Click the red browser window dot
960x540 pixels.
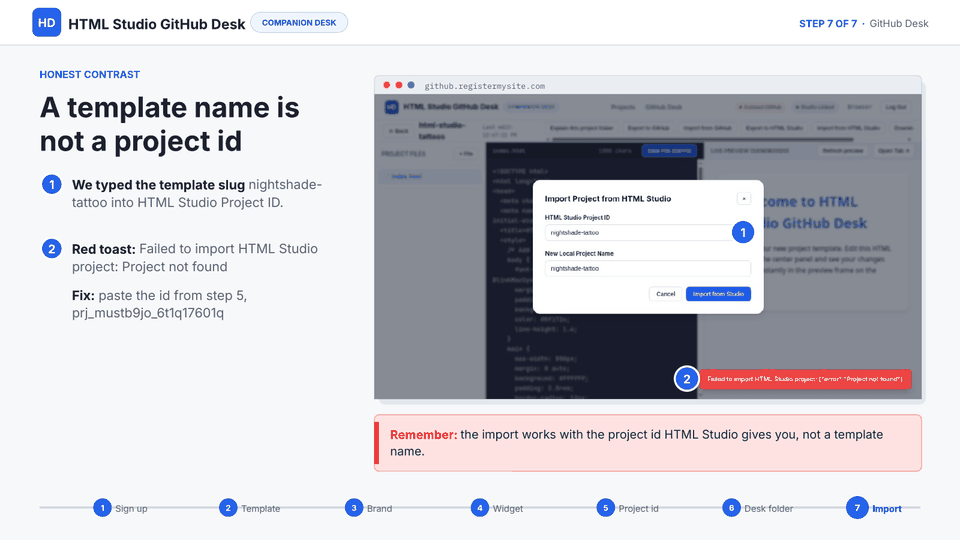pos(387,85)
